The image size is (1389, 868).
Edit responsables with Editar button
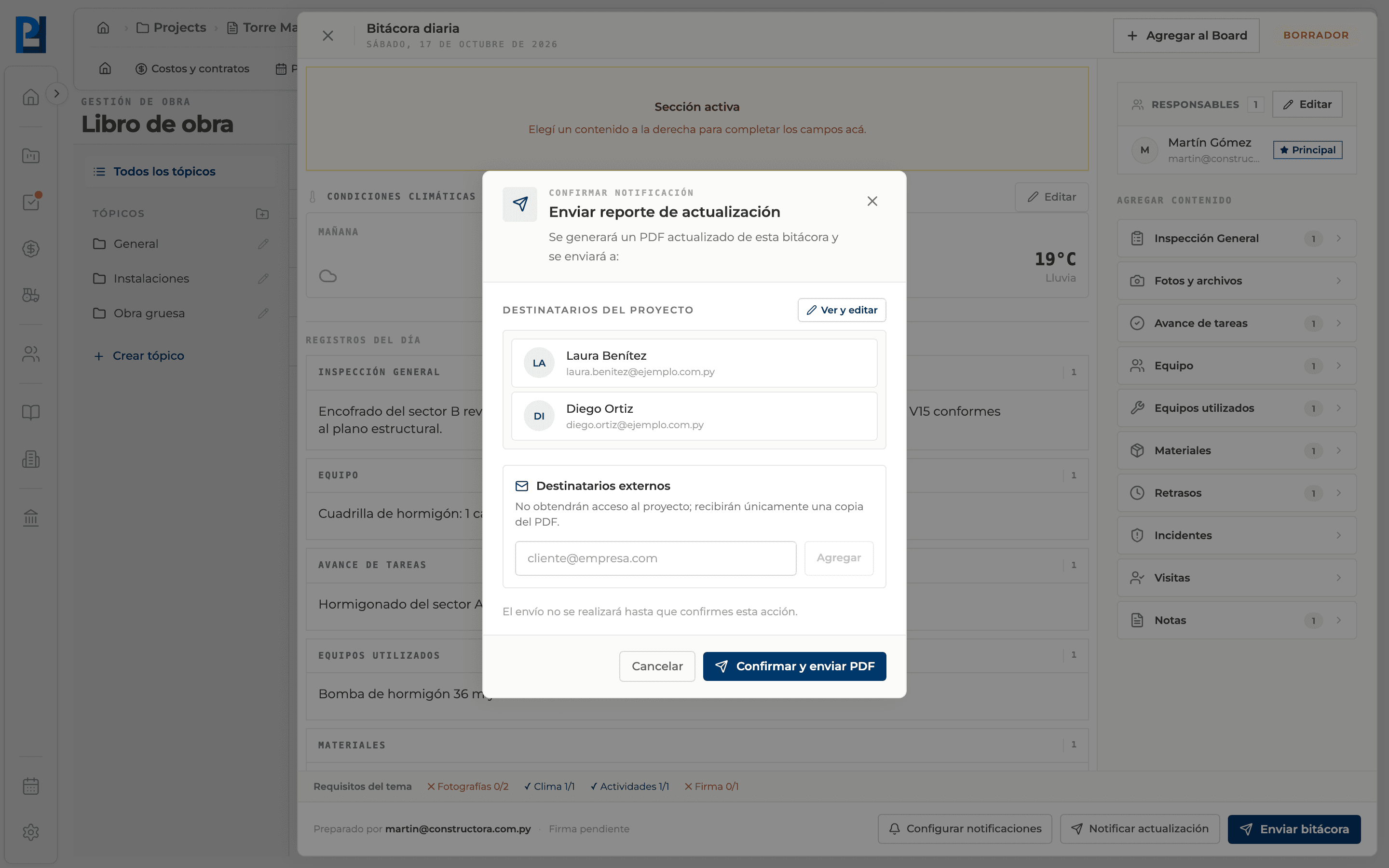1307,105
